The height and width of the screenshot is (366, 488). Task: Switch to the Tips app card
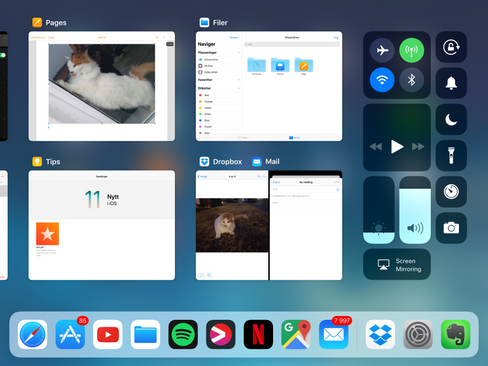point(102,225)
